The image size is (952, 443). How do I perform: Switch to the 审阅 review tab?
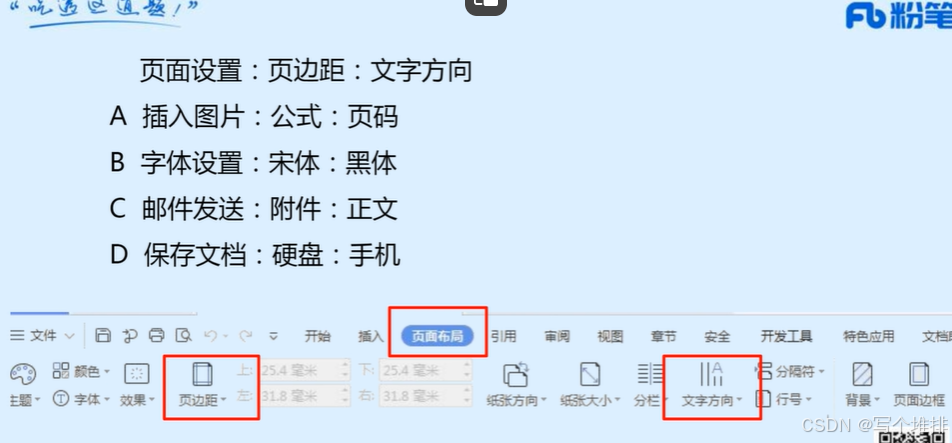tap(557, 336)
